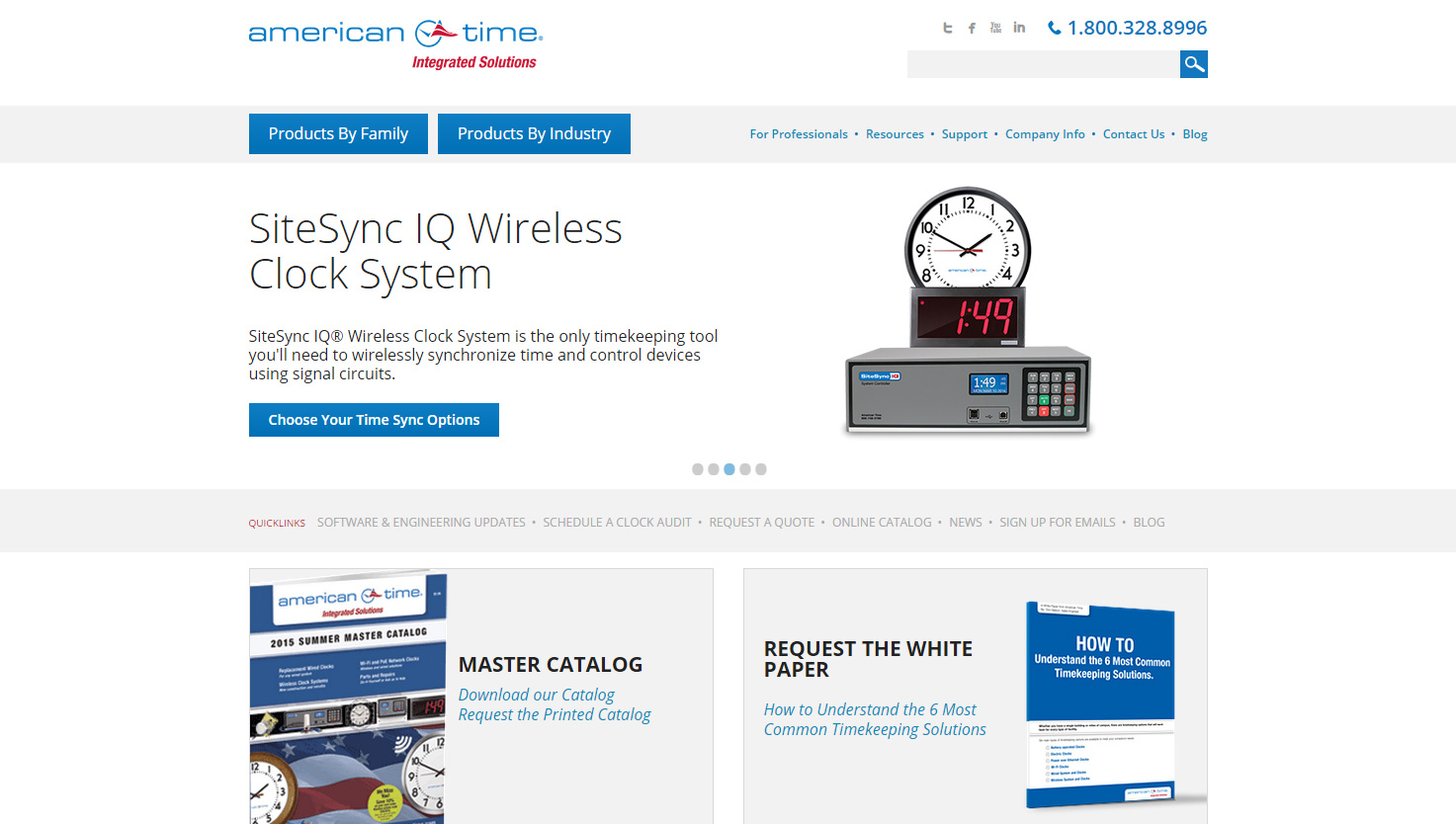Open Online Catalog quicklink
Screen dimensions: 1456x824
882,523
